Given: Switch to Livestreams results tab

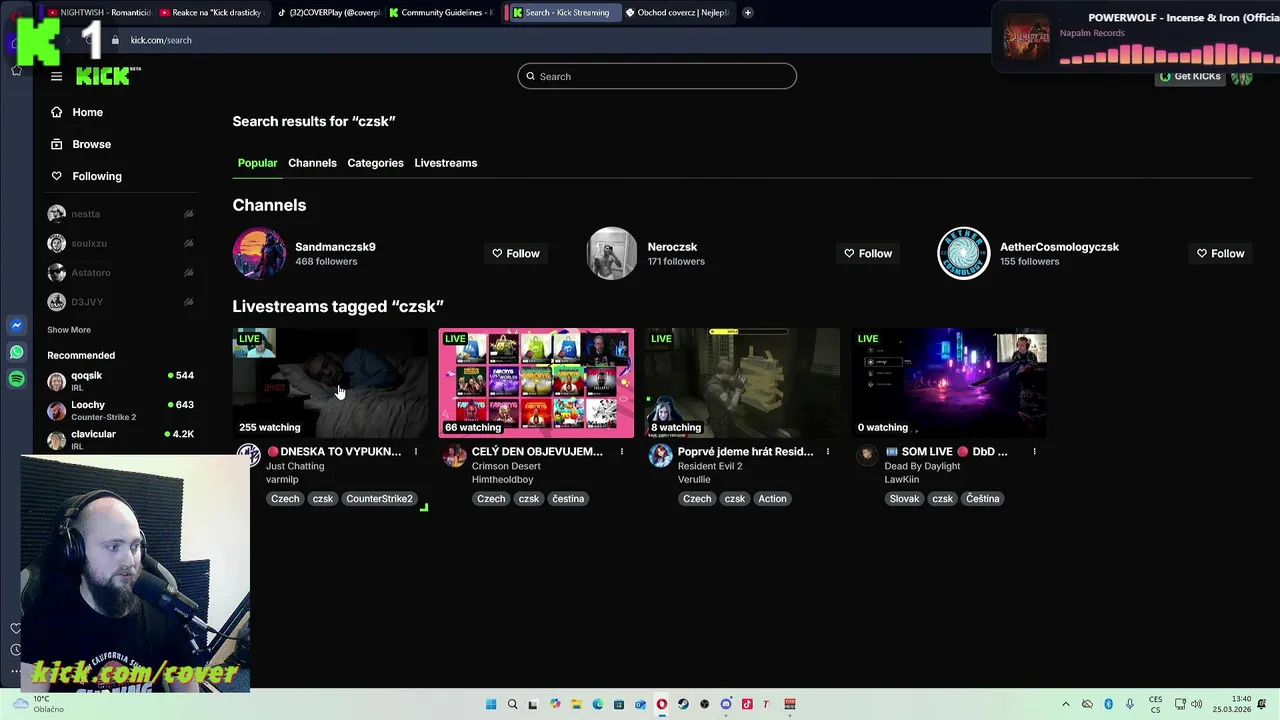Looking at the screenshot, I should coord(446,163).
